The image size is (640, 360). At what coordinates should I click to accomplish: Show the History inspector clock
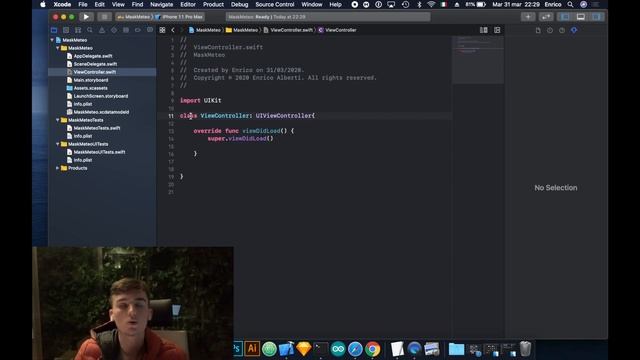[x=550, y=30]
